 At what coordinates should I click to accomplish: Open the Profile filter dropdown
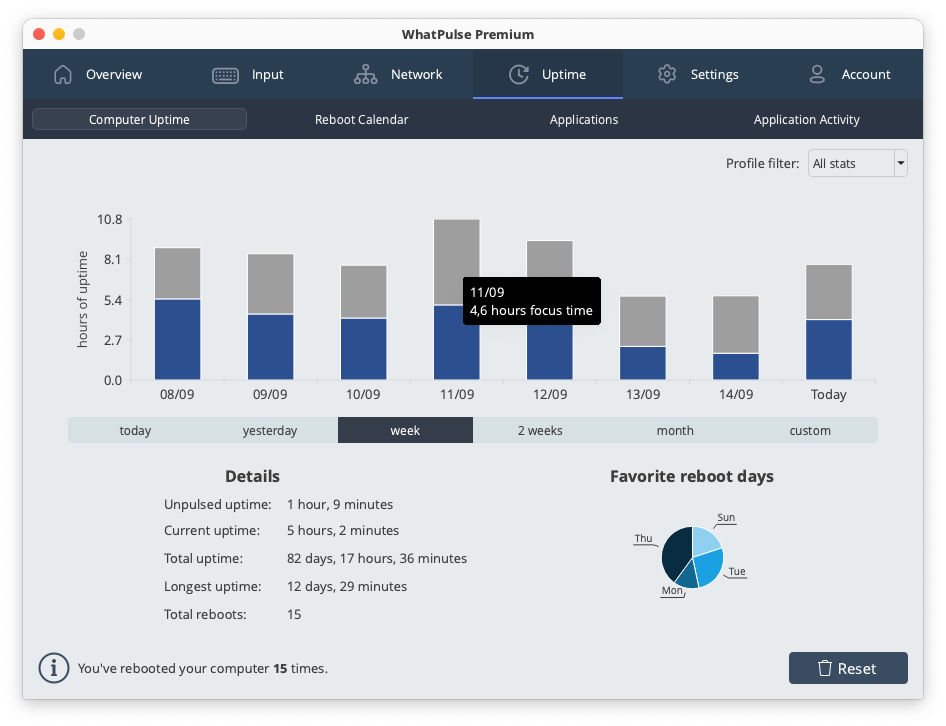[x=849, y=163]
